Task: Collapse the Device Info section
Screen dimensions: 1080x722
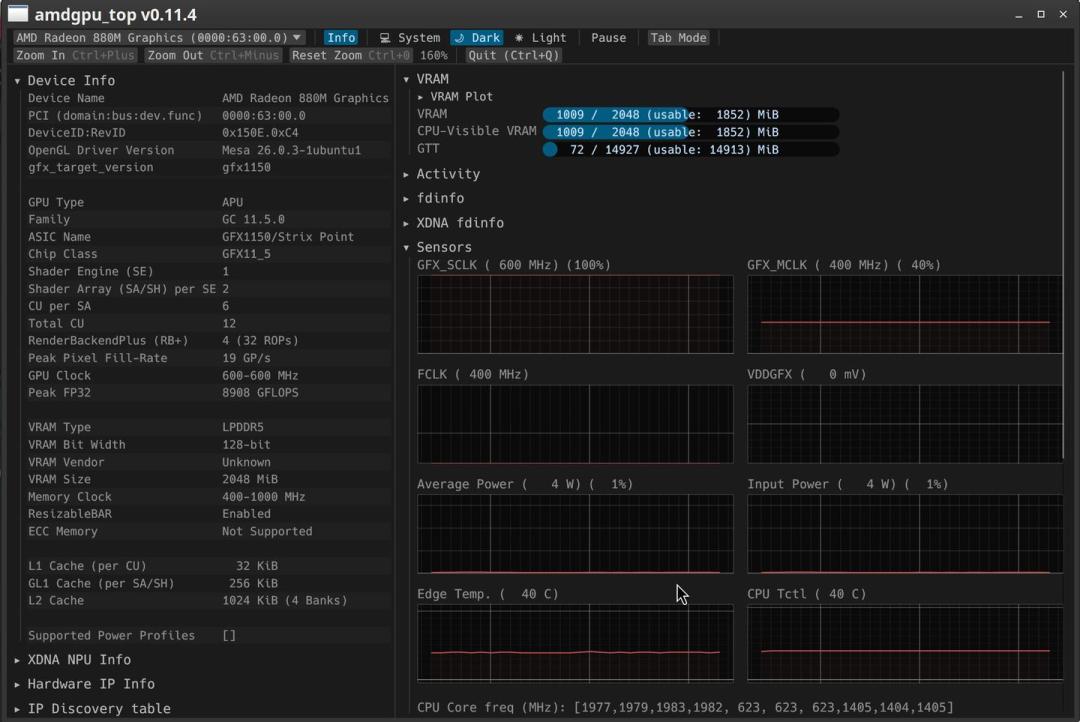Action: (65, 81)
